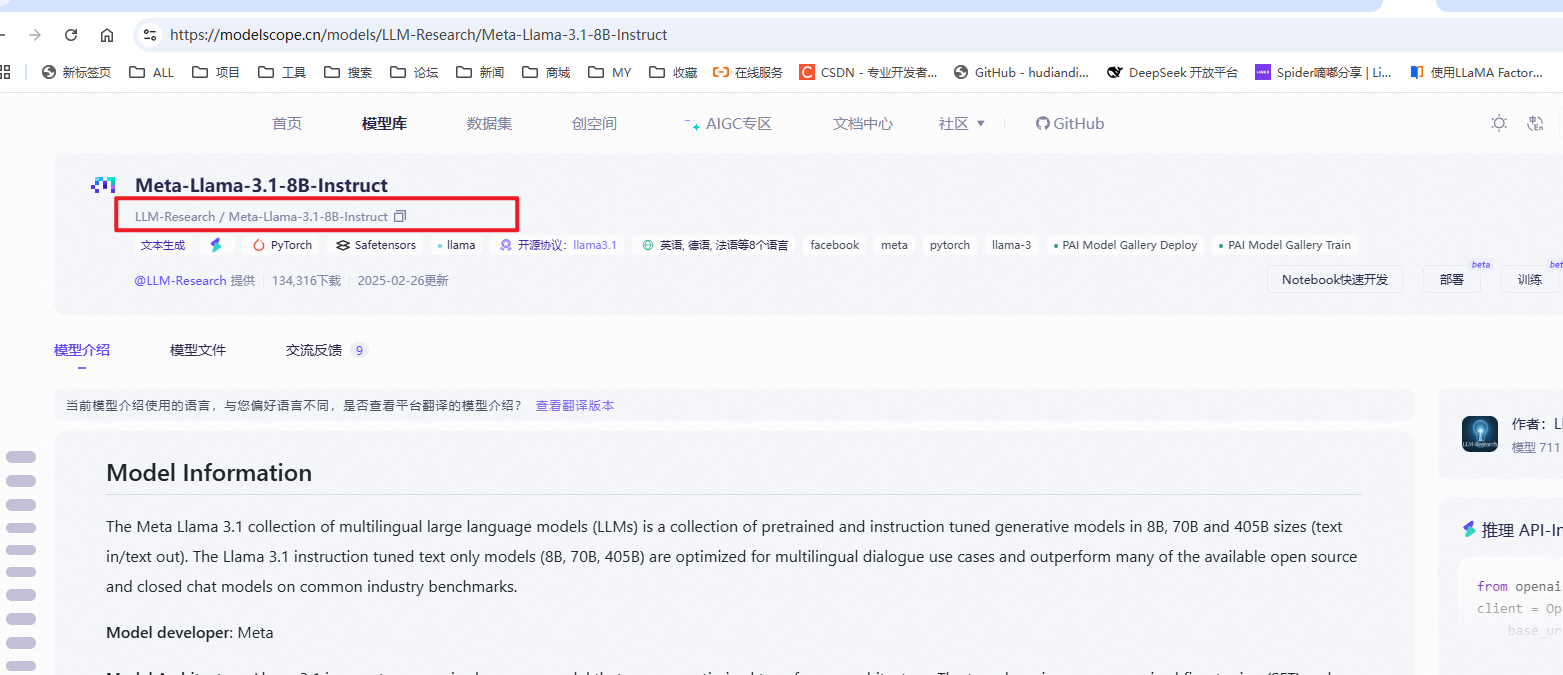Viewport: 1563px width, 675px height.
Task: Click the llama tag chip
Action: 456,245
